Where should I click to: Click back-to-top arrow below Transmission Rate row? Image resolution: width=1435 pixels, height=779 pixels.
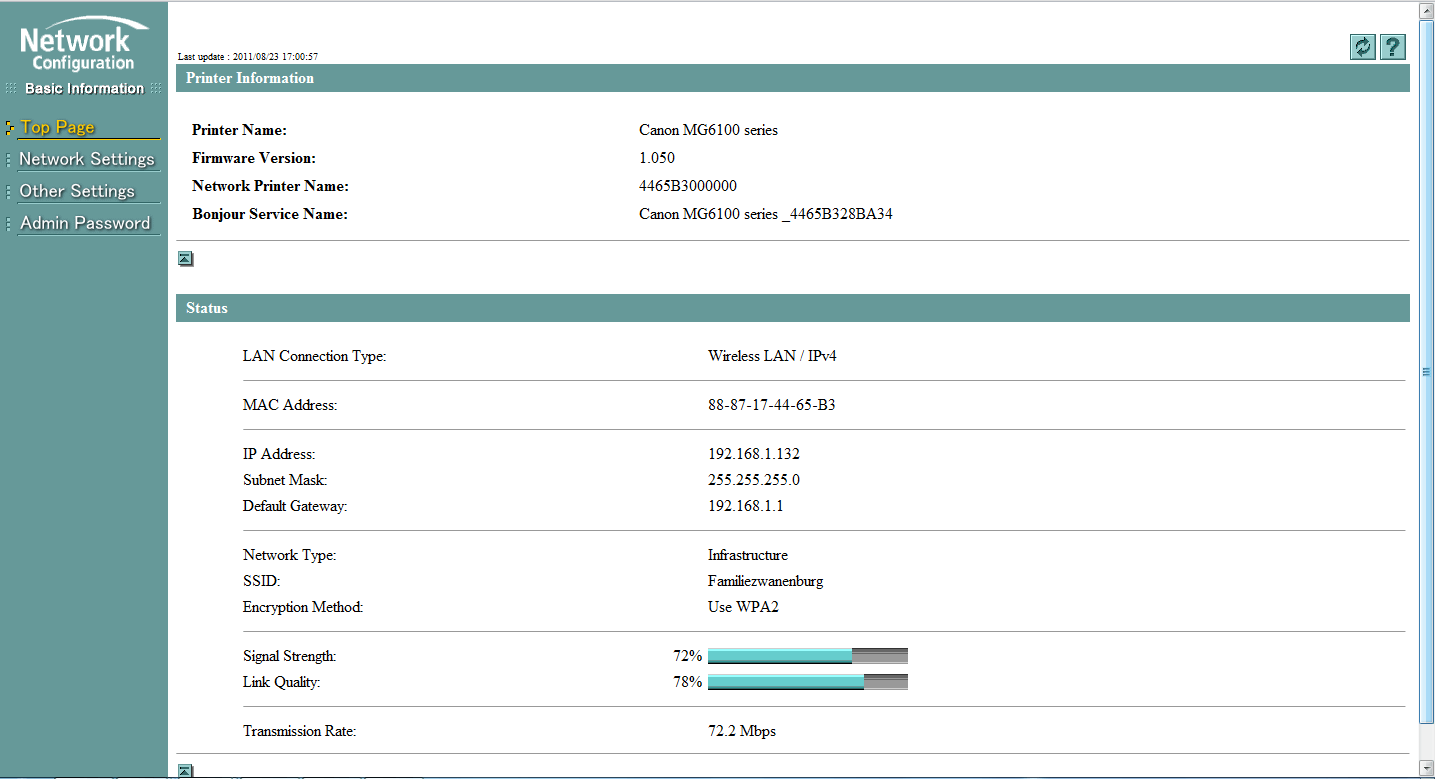[x=185, y=770]
